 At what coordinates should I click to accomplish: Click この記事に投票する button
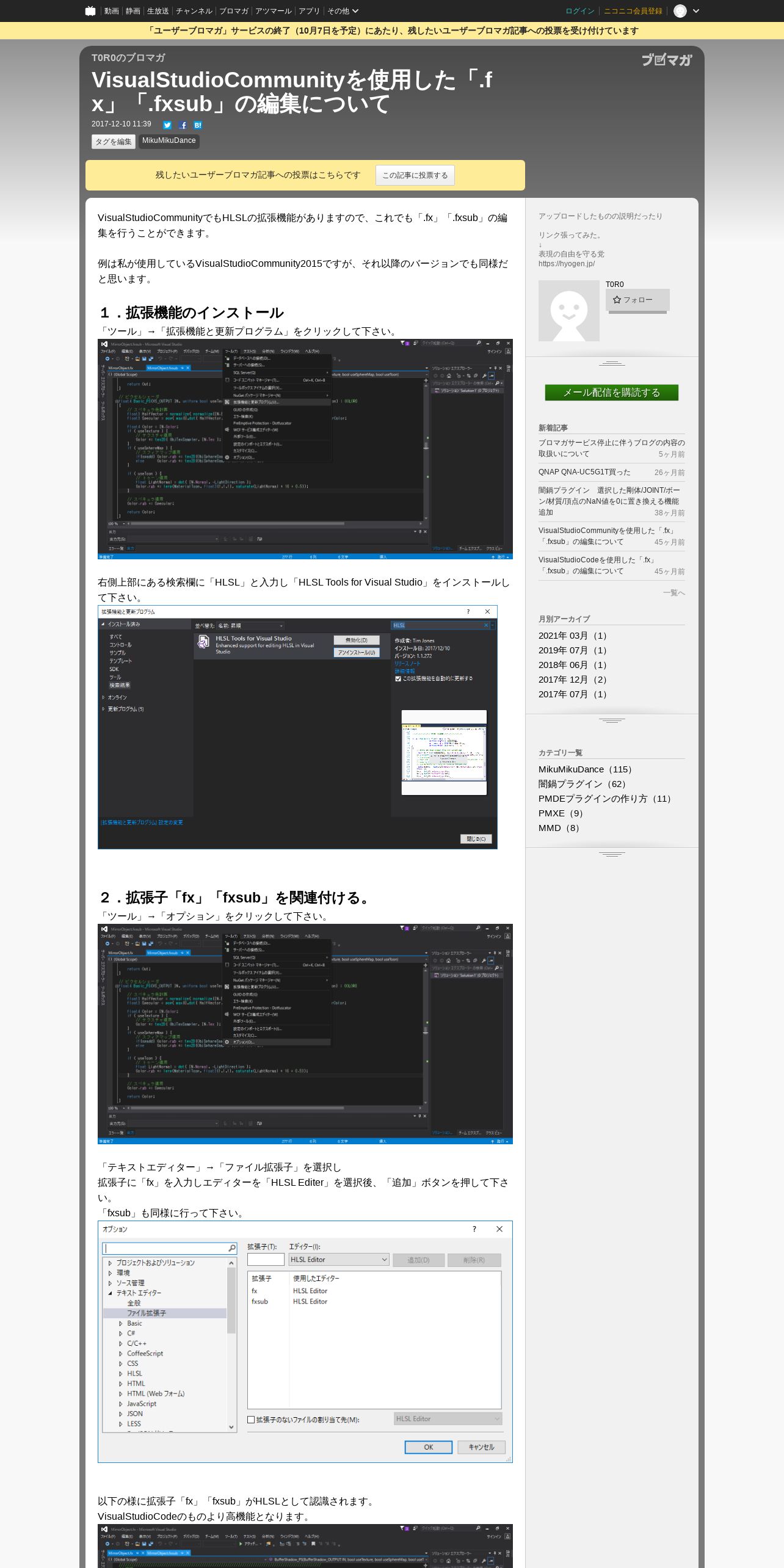(415, 175)
